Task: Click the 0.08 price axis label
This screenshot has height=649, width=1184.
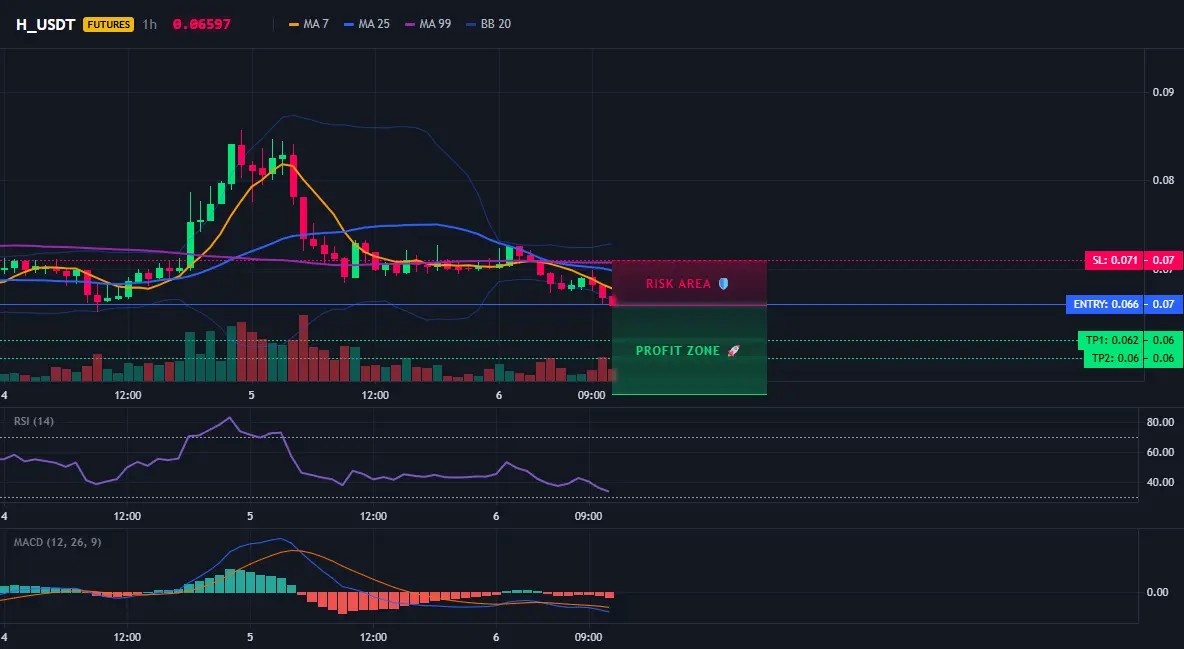Action: pyautogui.click(x=1163, y=180)
